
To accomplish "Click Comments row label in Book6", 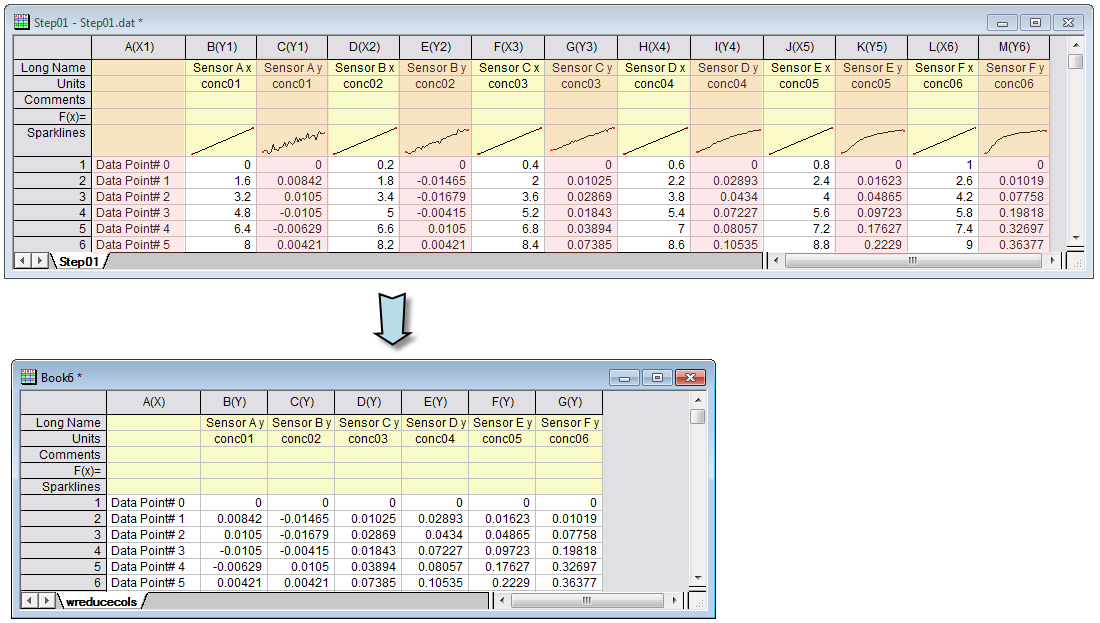I will 64,455.
